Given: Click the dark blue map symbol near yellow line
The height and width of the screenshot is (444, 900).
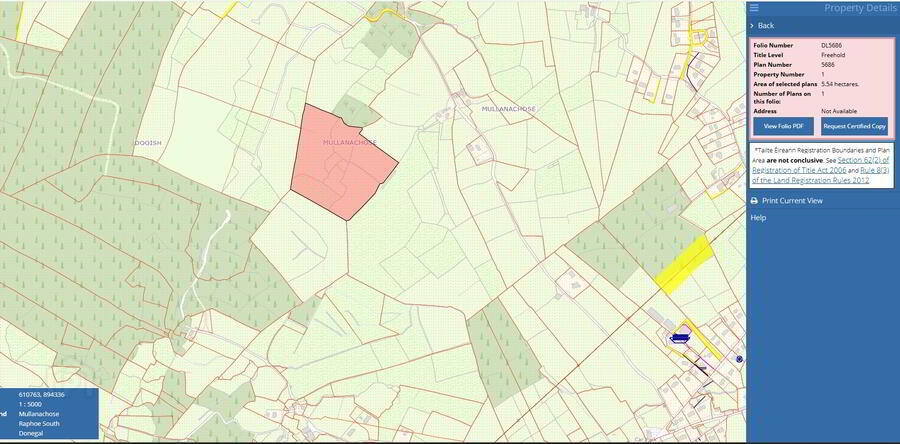Looking at the screenshot, I should (679, 338).
